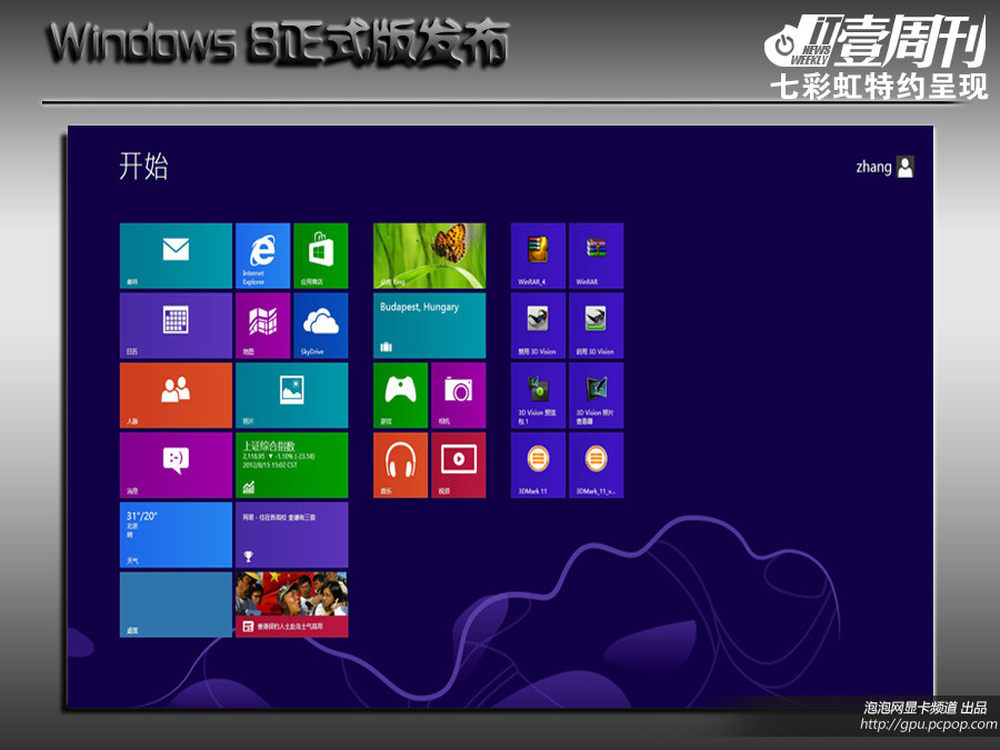Launch the tile labeled just WinRAR

596,256
